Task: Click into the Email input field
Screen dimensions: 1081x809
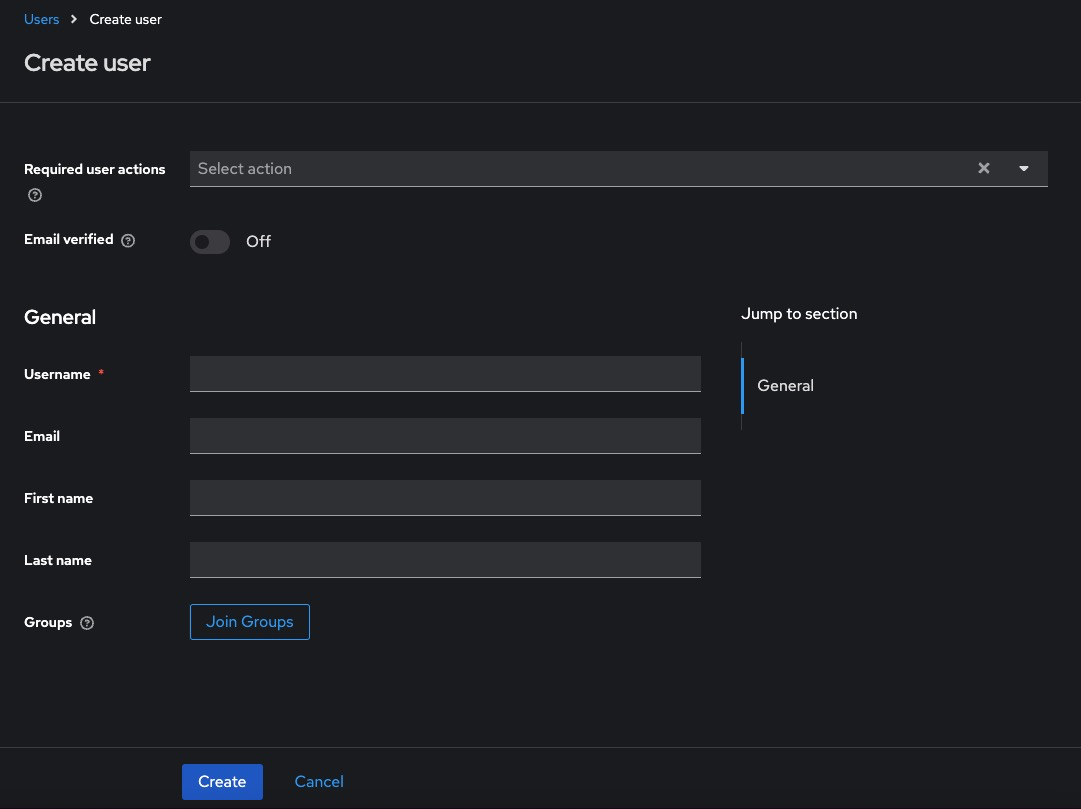Action: (445, 436)
